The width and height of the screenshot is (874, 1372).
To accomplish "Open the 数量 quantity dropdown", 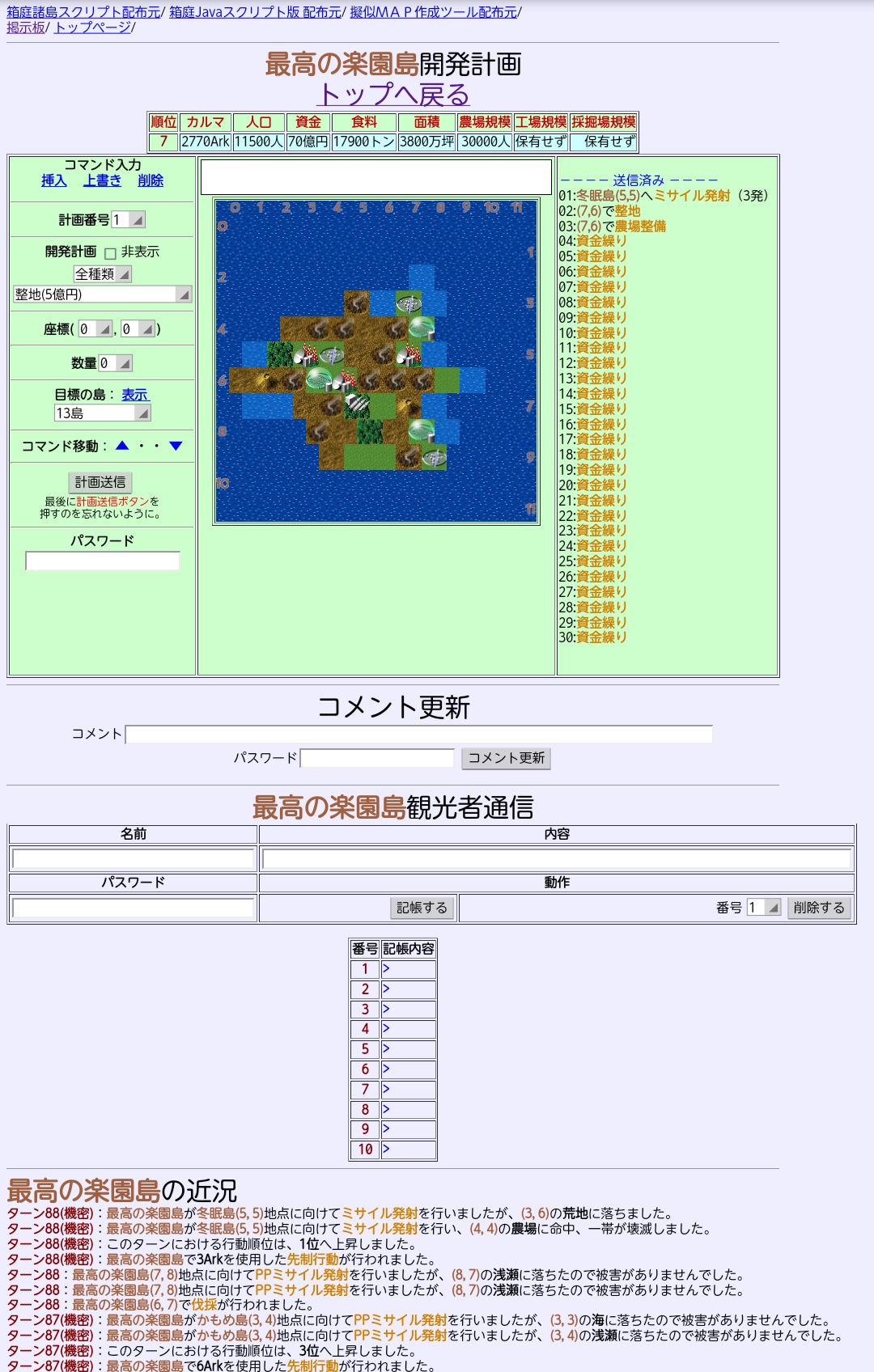I will [x=115, y=363].
